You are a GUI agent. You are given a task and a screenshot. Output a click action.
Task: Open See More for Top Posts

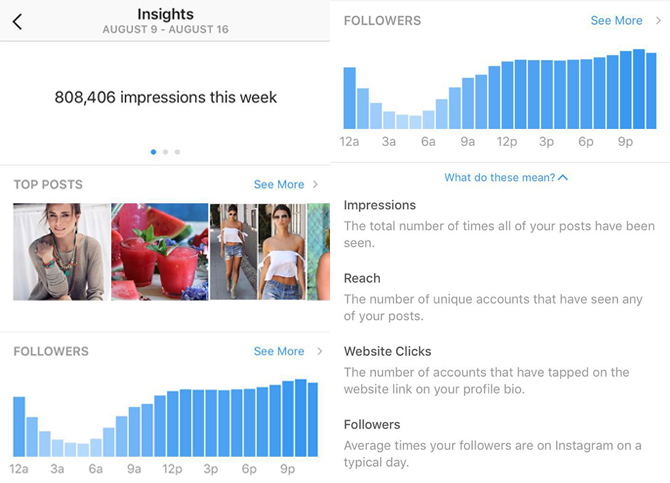[x=279, y=184]
